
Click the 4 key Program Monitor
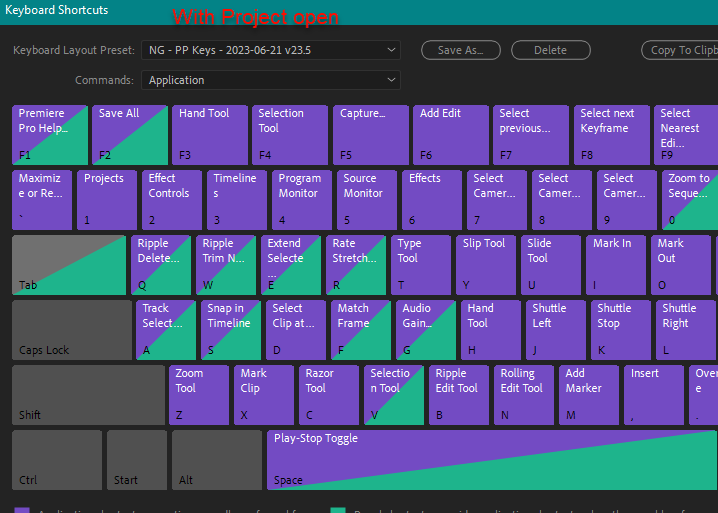click(302, 200)
